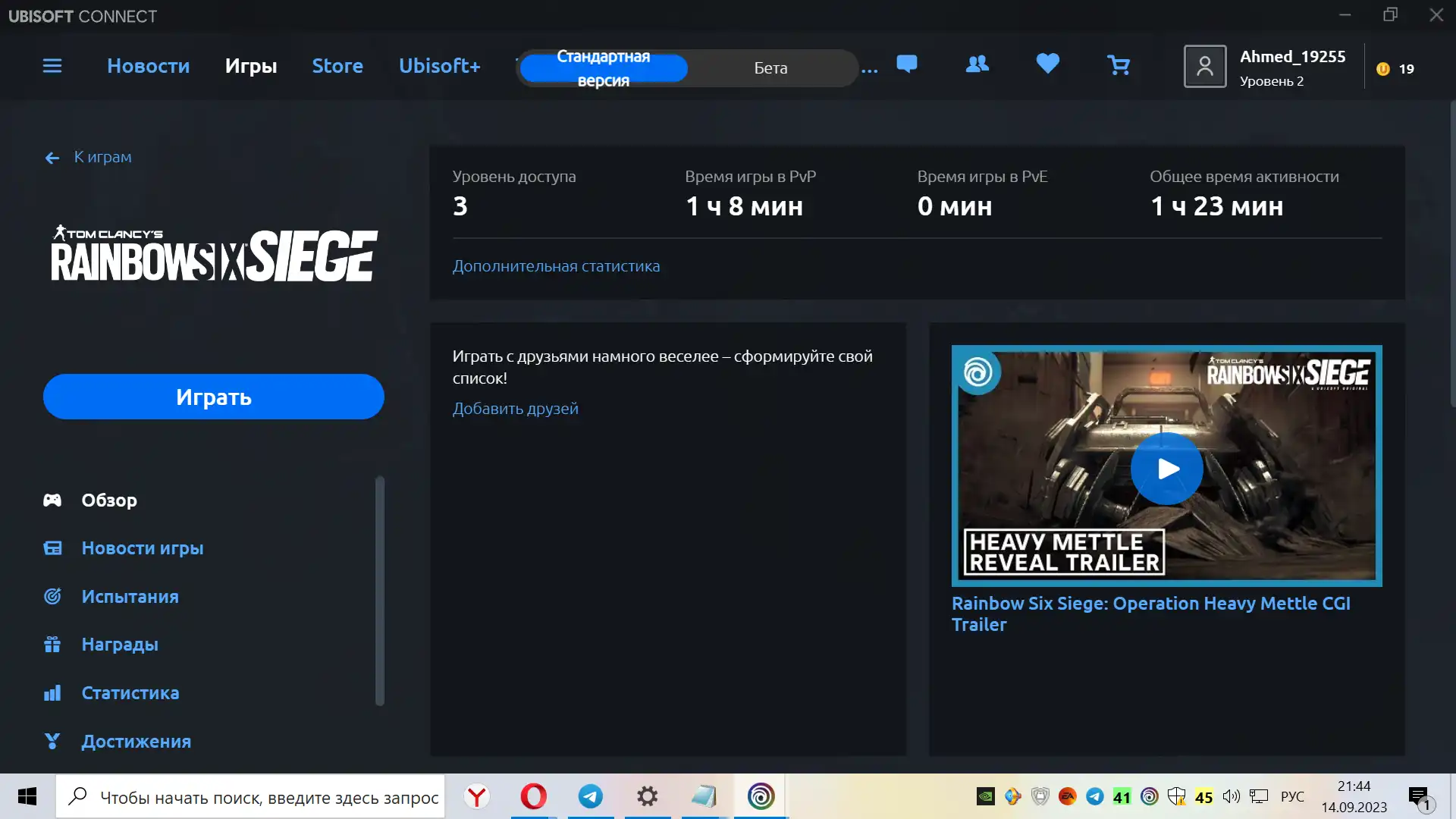Image resolution: width=1456 pixels, height=819 pixels.
Task: Click the Windows search input field
Action: coord(250,796)
